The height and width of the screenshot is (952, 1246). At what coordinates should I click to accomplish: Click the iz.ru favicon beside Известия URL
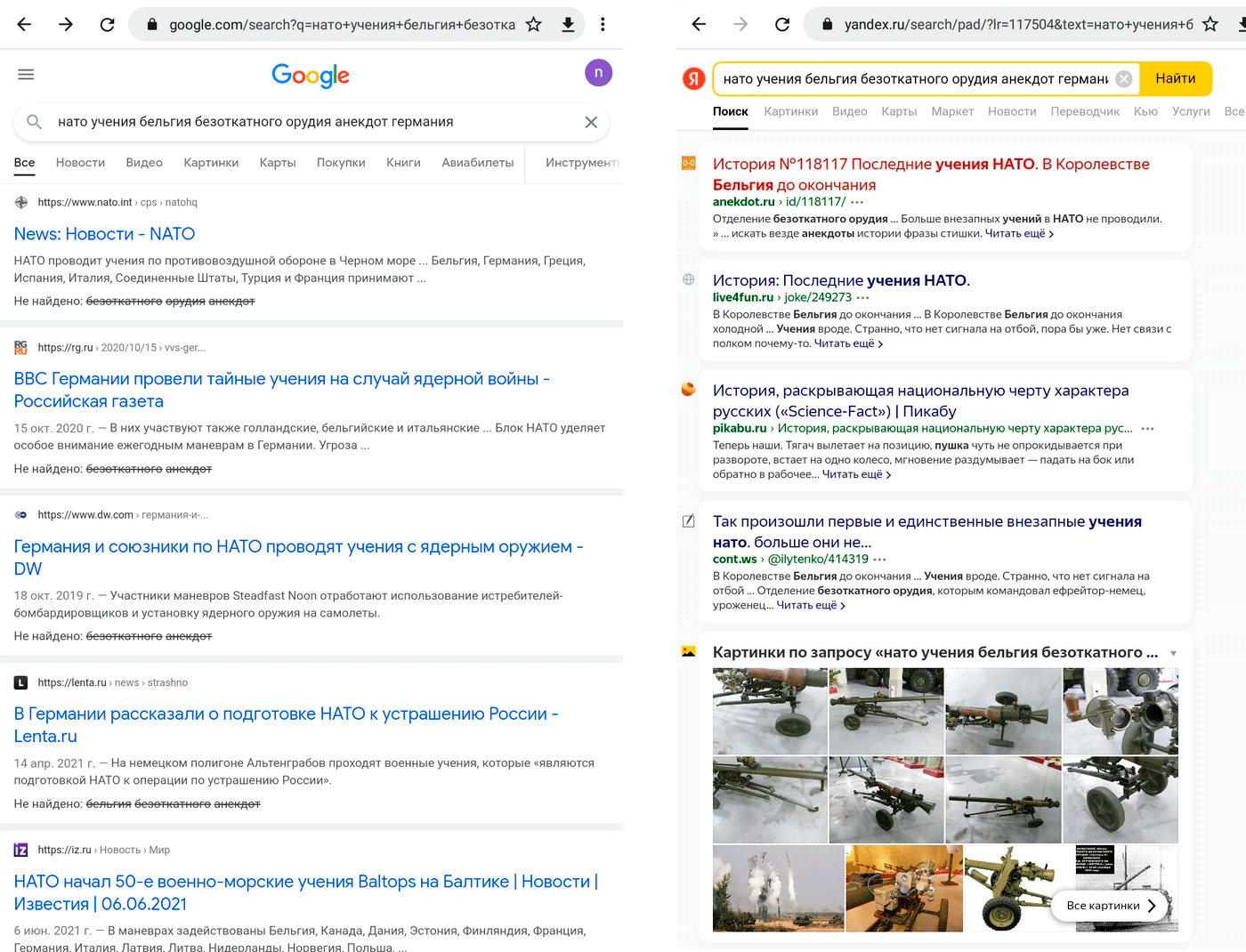(20, 850)
